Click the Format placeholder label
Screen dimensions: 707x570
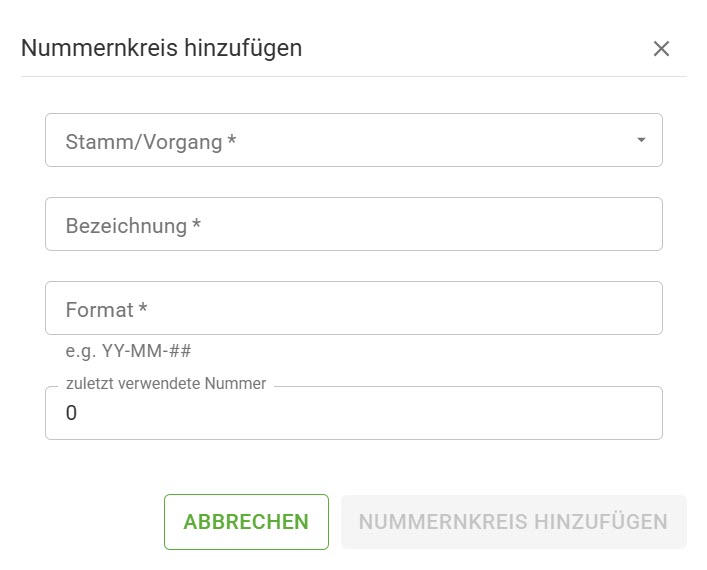pyautogui.click(x=99, y=310)
